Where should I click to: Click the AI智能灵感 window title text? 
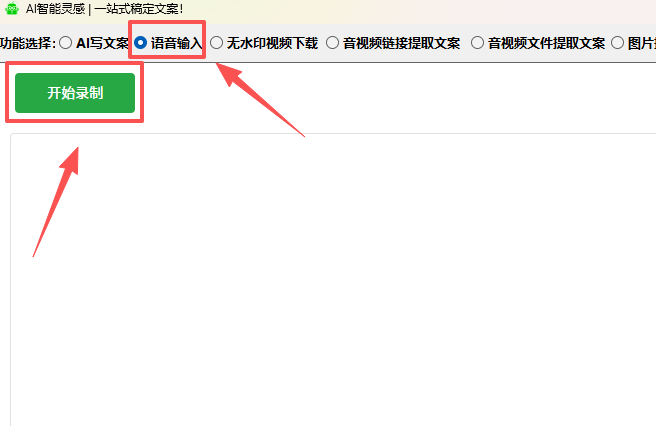coord(55,9)
